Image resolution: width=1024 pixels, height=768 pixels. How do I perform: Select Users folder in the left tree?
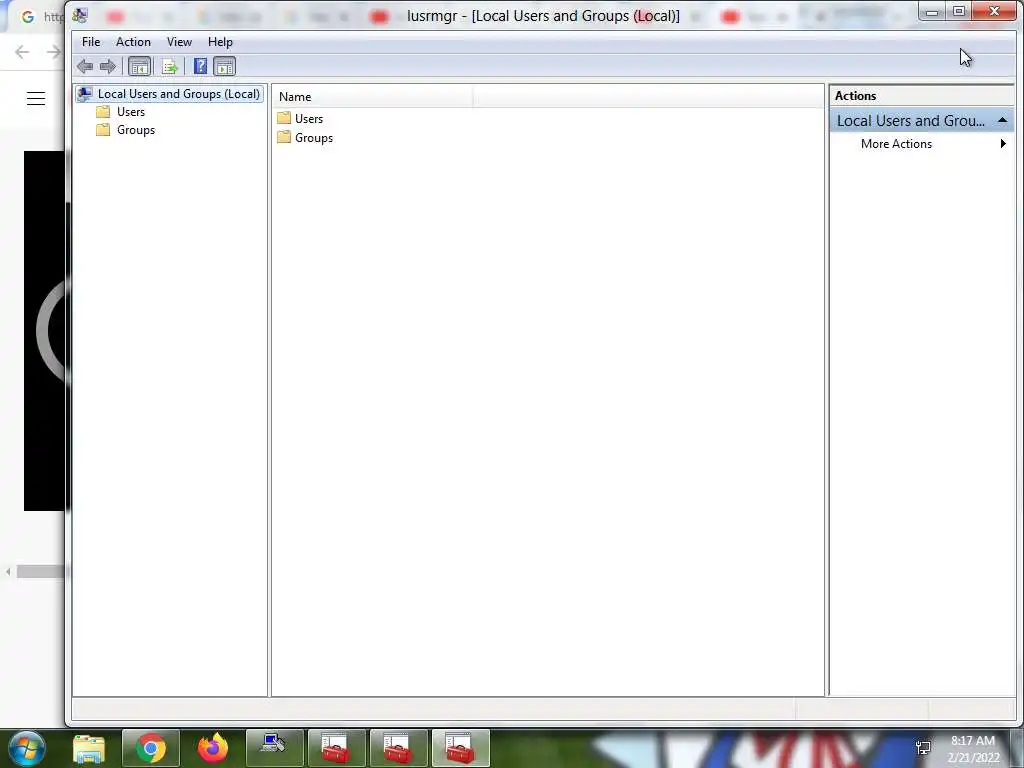coord(131,112)
